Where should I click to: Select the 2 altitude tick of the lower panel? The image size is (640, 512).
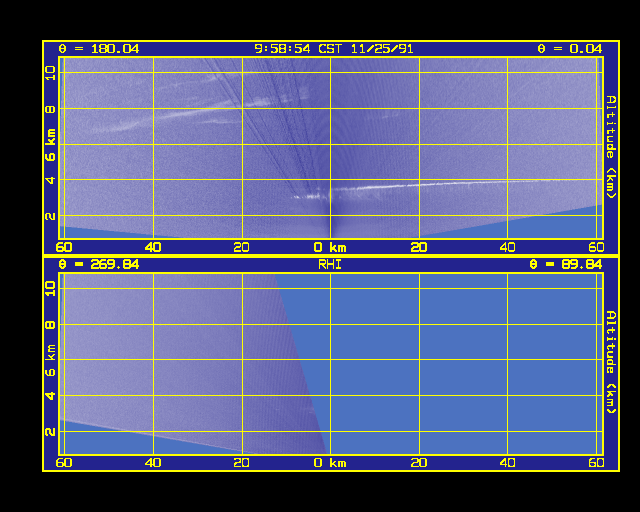pyautogui.click(x=50, y=432)
